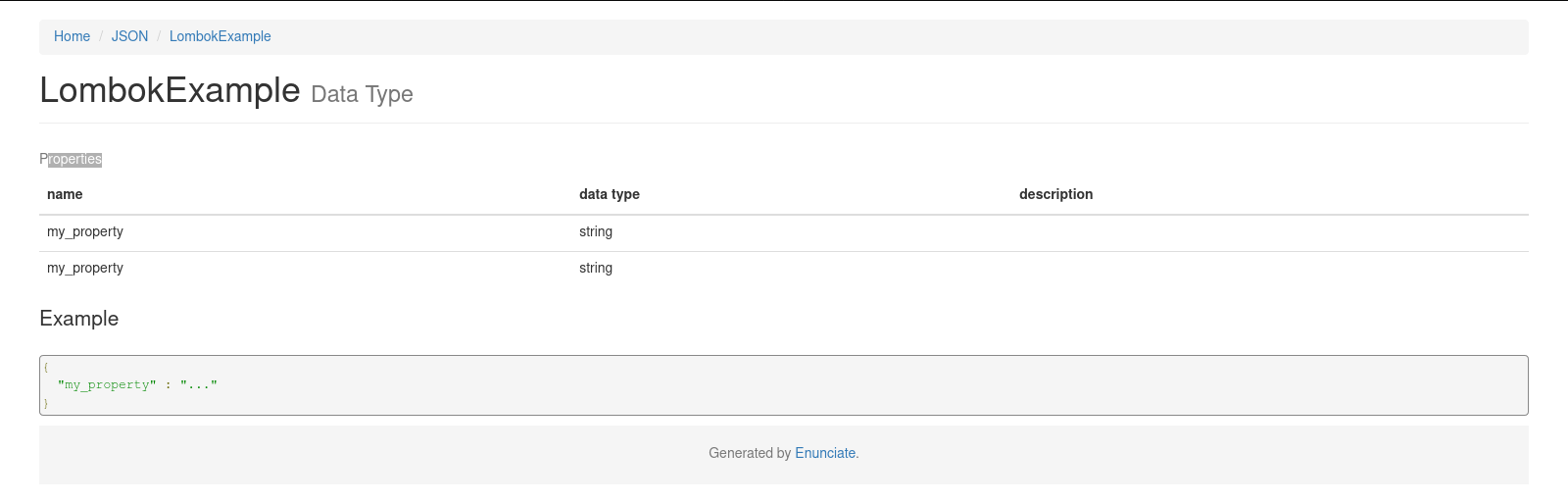
Task: Open the Home breadcrumb link
Action: coord(72,36)
